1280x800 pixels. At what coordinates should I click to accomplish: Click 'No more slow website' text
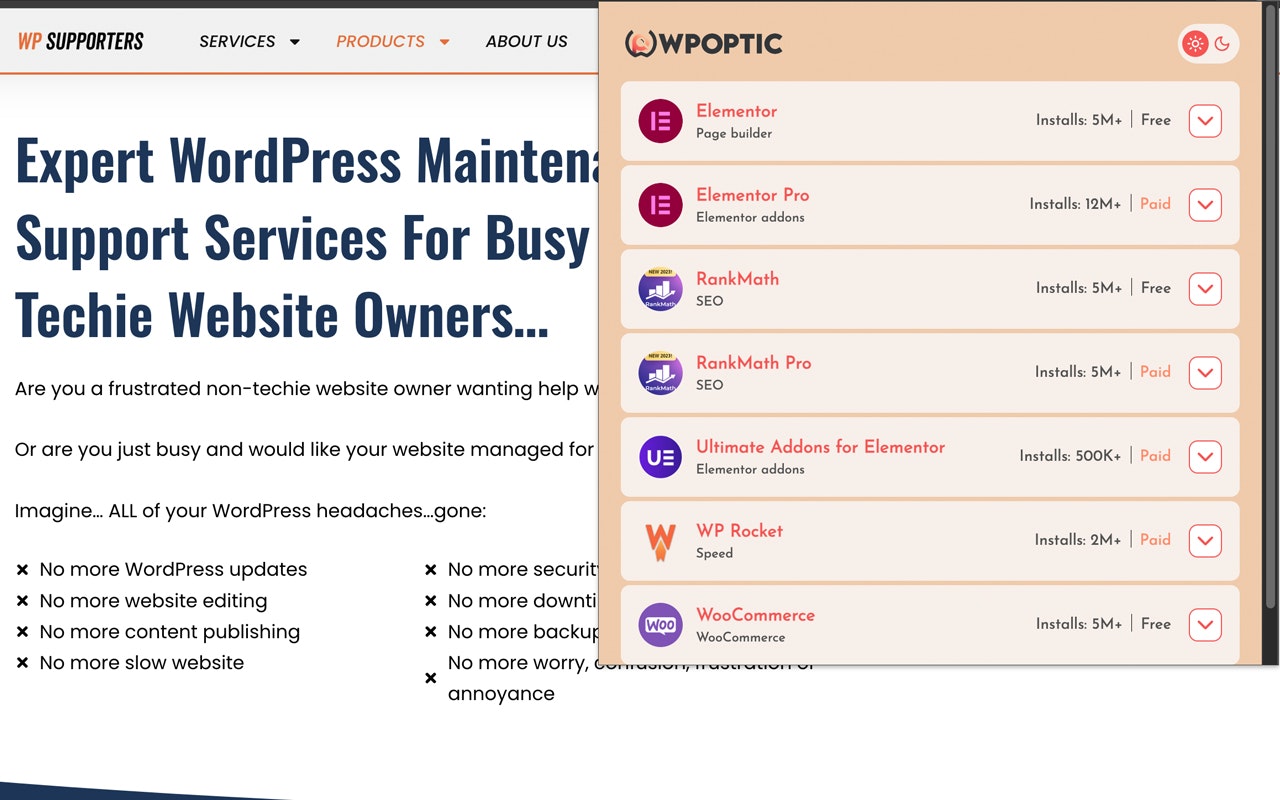coord(141,663)
